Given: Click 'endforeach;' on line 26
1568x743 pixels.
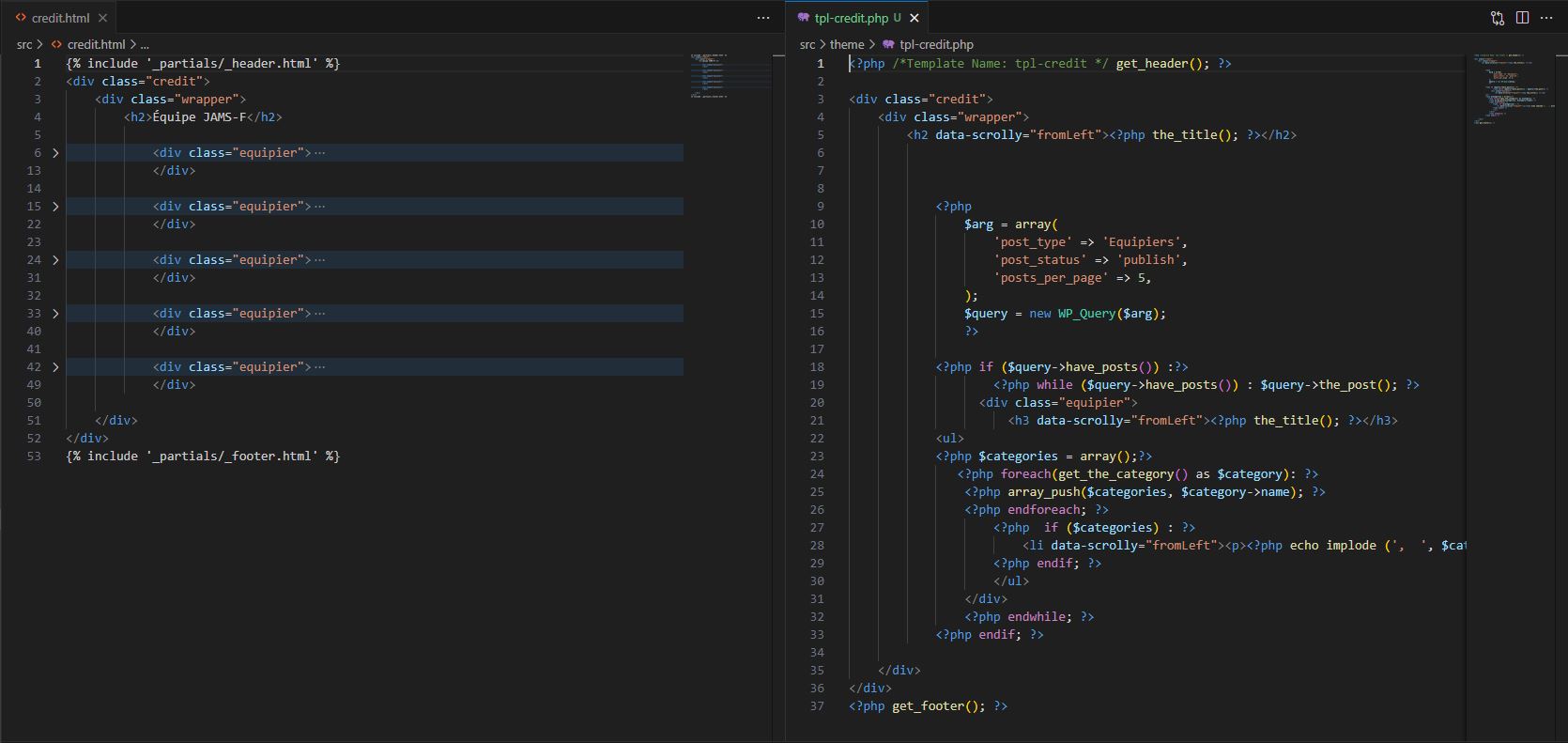Looking at the screenshot, I should click(x=1048, y=509).
